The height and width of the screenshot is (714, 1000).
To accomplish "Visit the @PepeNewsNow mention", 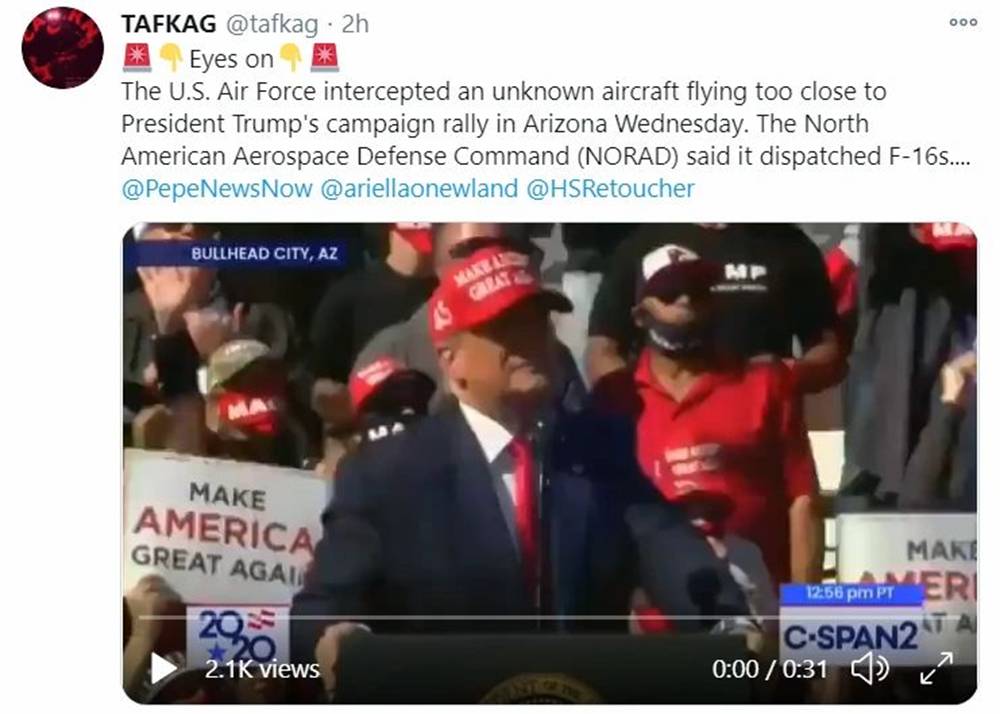I will tap(217, 189).
